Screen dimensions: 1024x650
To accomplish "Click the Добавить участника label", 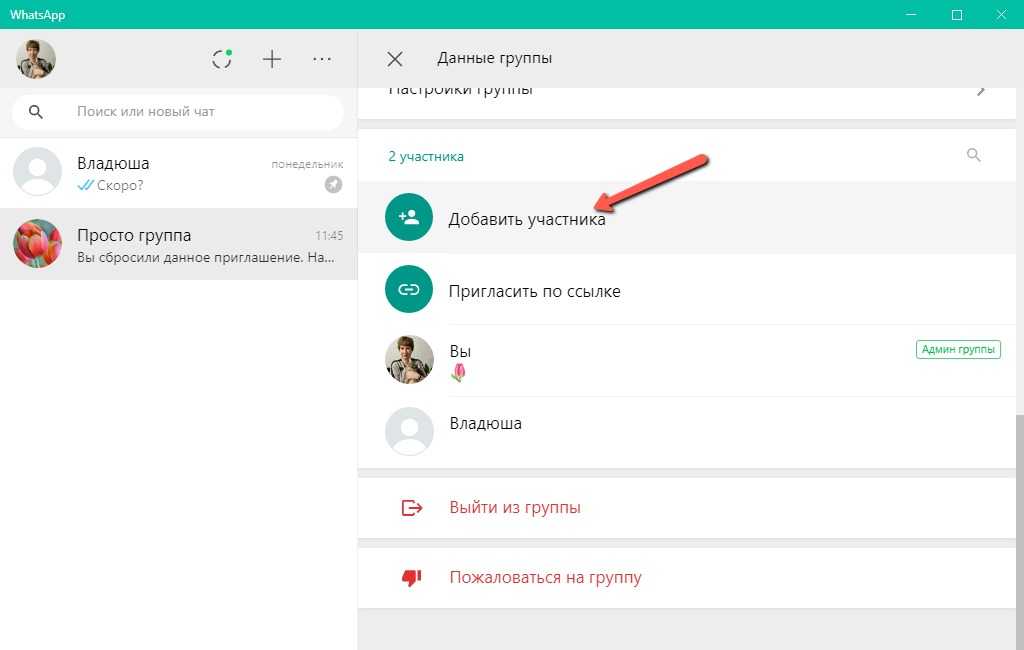I will 527,220.
